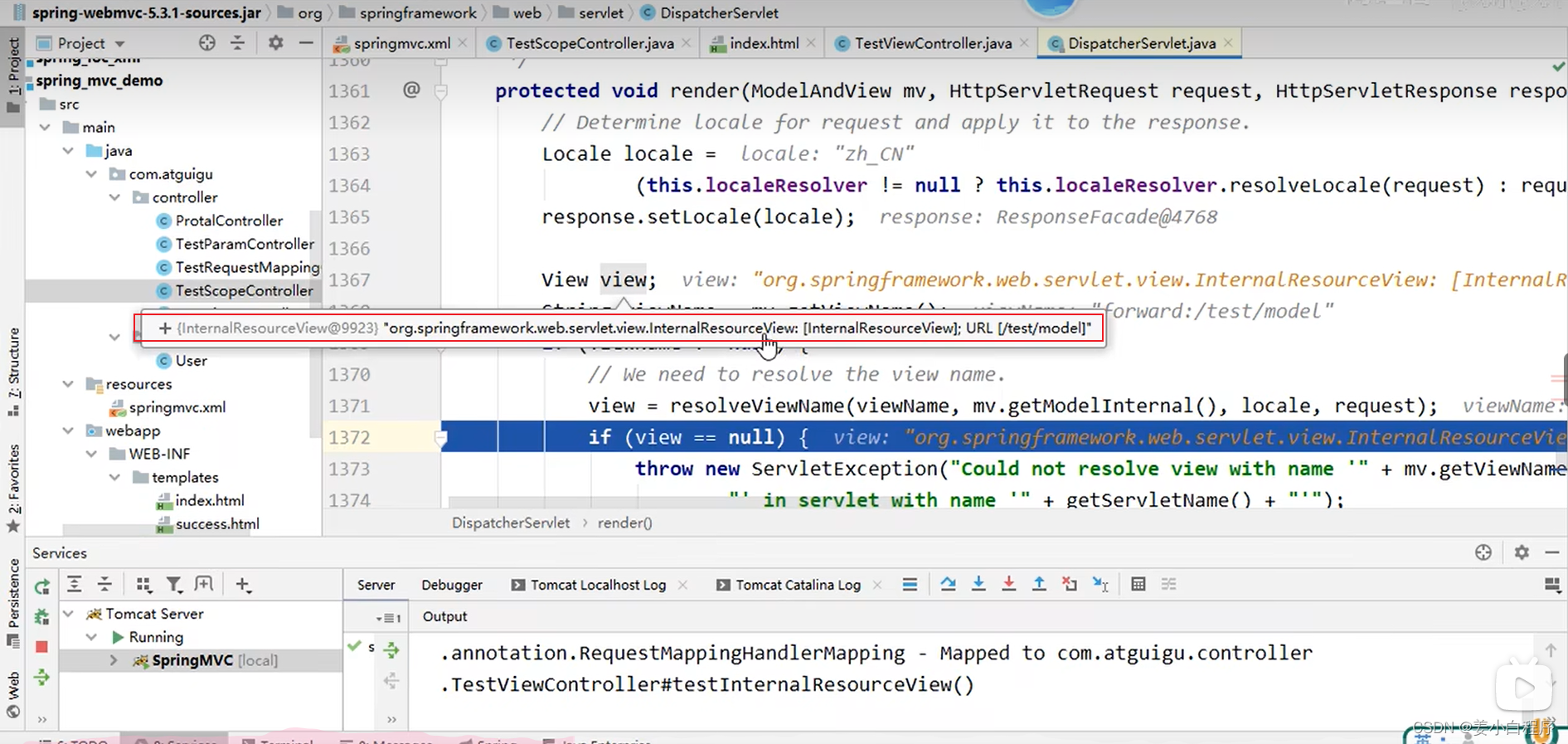Collapse all nodes in Services tree toolbar
This screenshot has width=1568, height=744.
click(104, 585)
